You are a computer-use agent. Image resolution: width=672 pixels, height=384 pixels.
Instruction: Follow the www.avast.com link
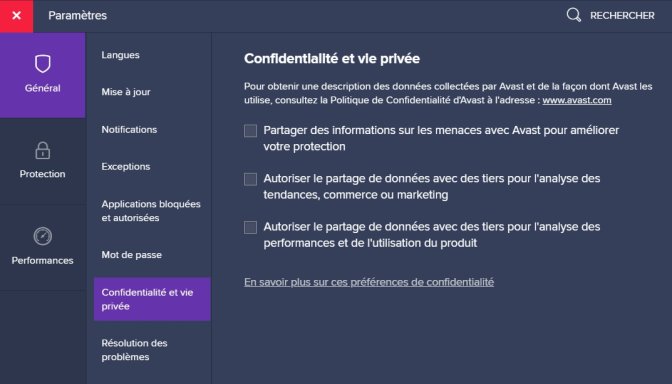pos(577,100)
